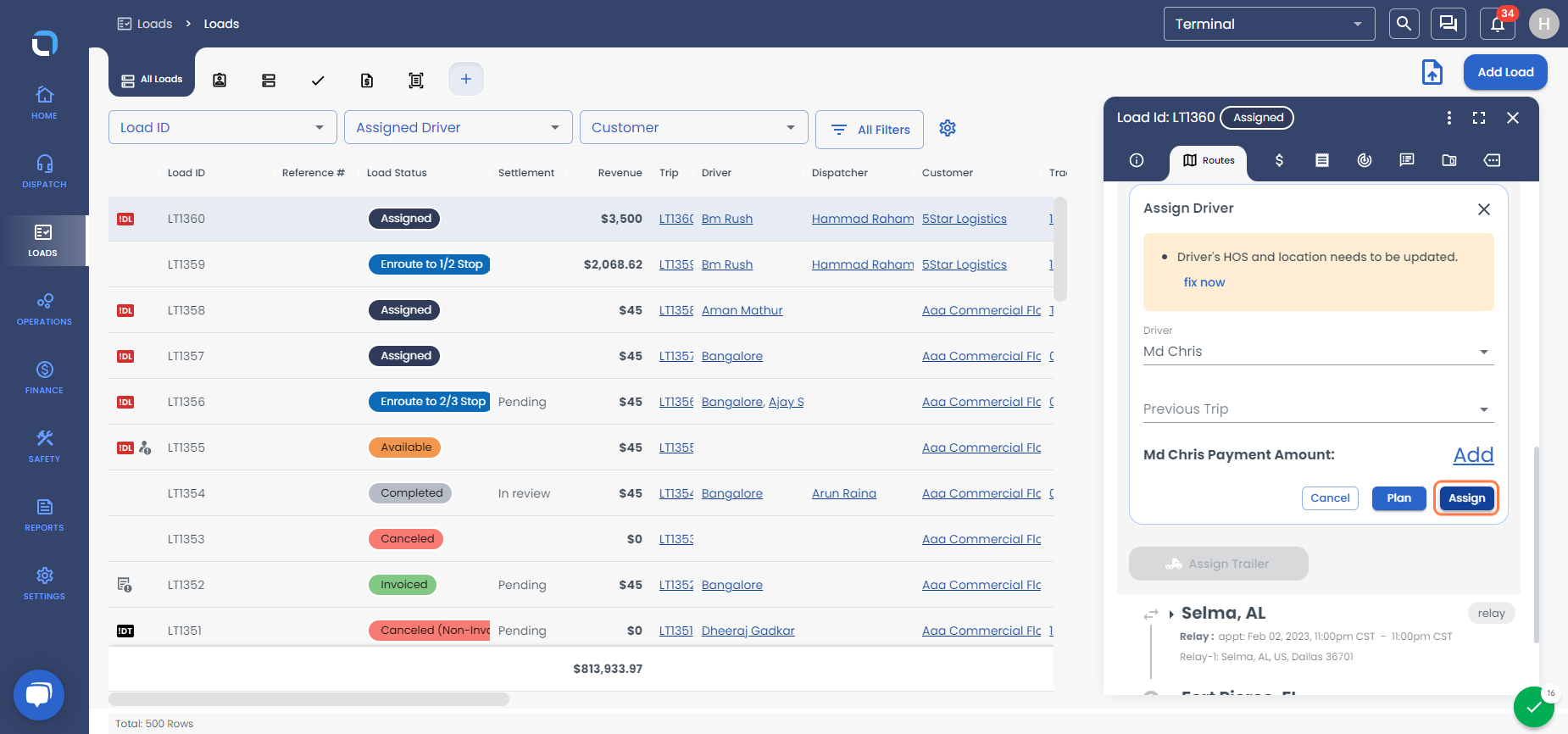Select the Routes tab in load panel
1568x734 pixels.
coord(1209,161)
